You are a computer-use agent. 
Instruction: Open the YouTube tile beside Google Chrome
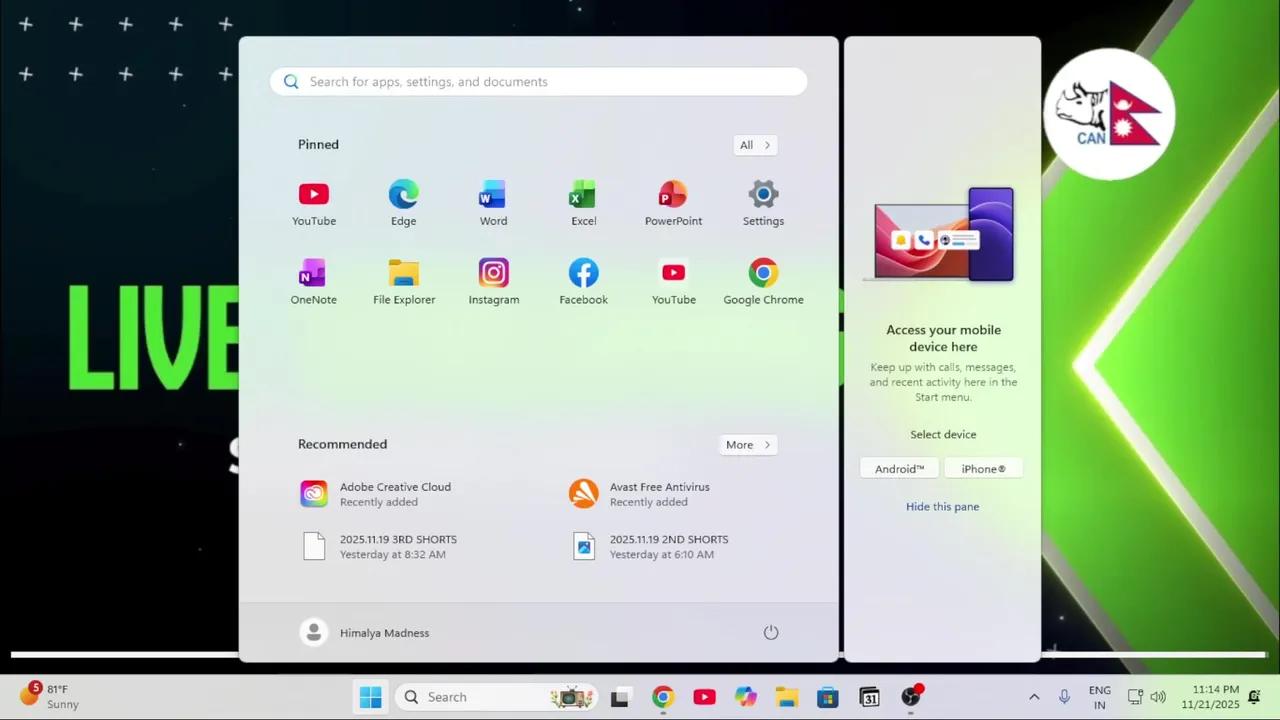(673, 283)
